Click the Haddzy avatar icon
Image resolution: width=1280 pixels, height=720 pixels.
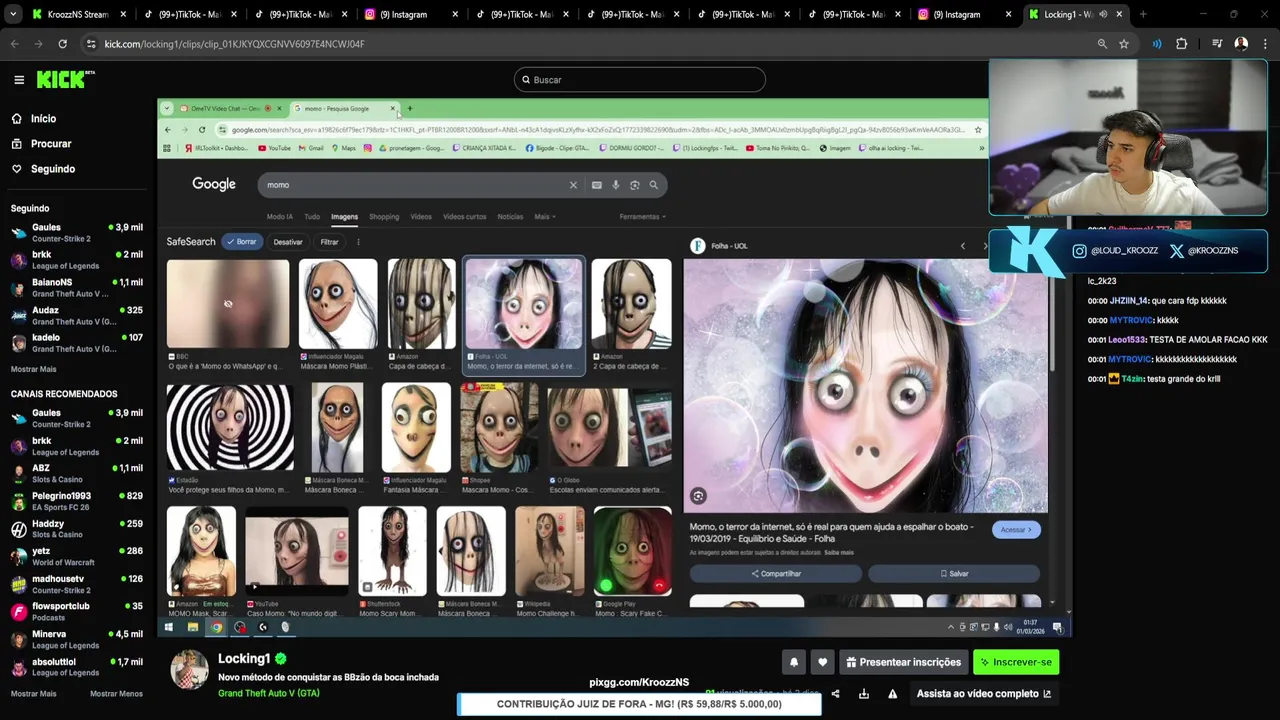(x=19, y=529)
